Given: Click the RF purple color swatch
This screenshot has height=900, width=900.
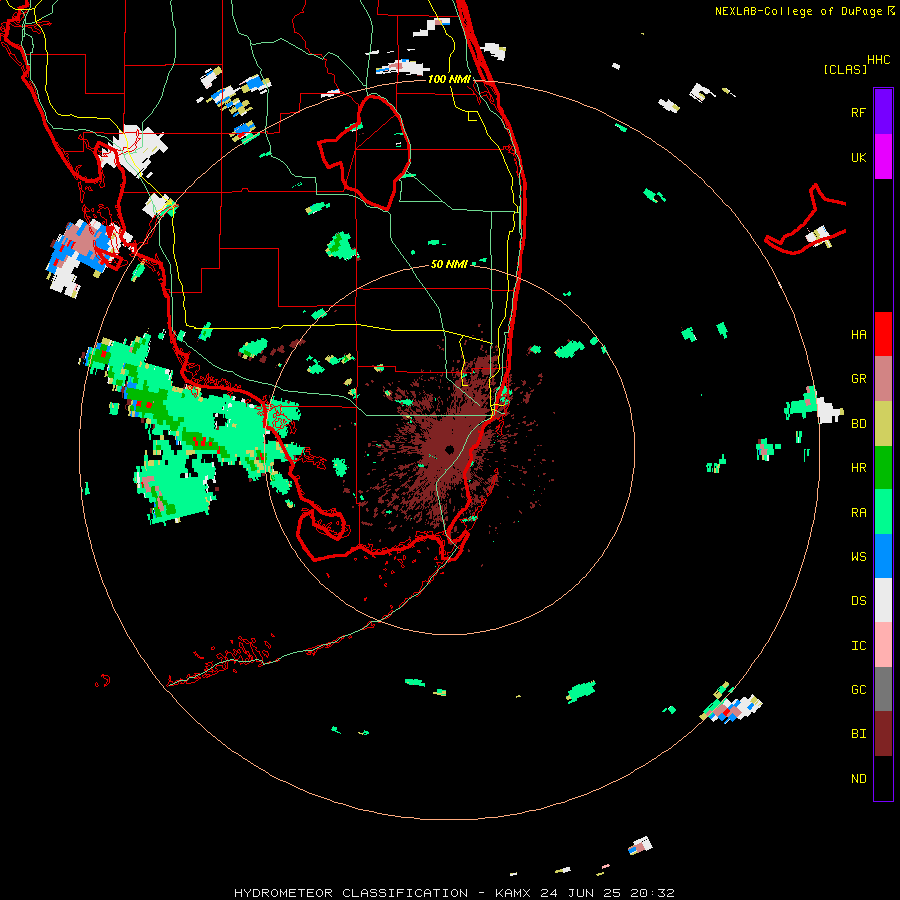Looking at the screenshot, I should click(x=883, y=112).
